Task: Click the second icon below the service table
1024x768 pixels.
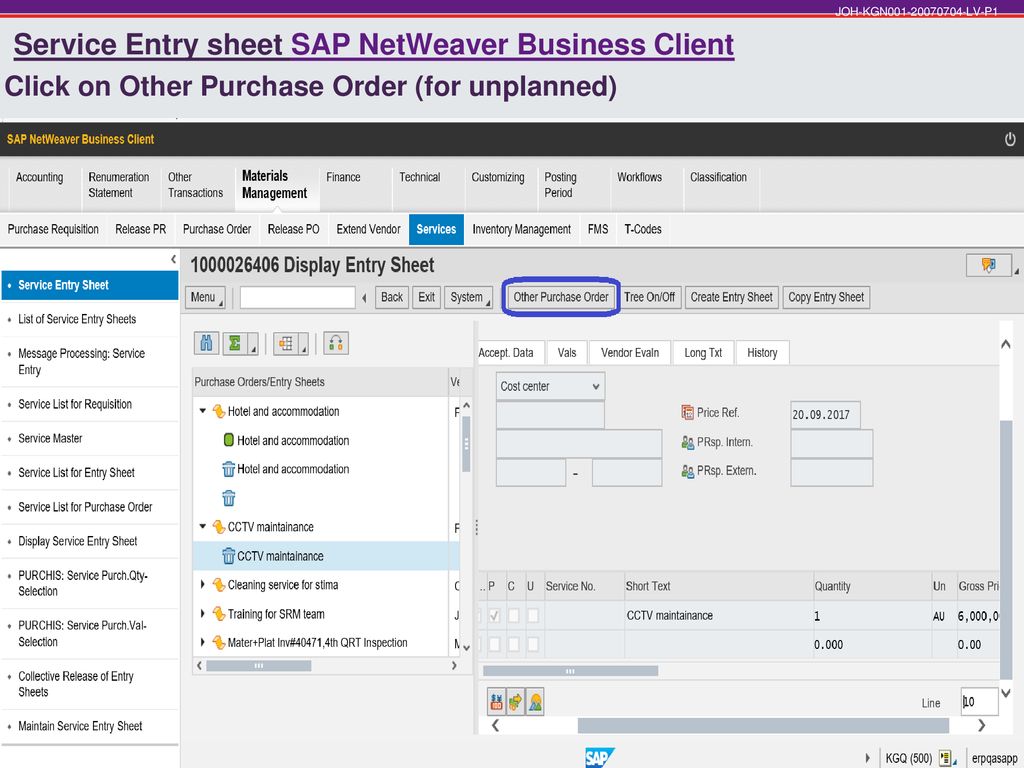Action: pos(515,702)
